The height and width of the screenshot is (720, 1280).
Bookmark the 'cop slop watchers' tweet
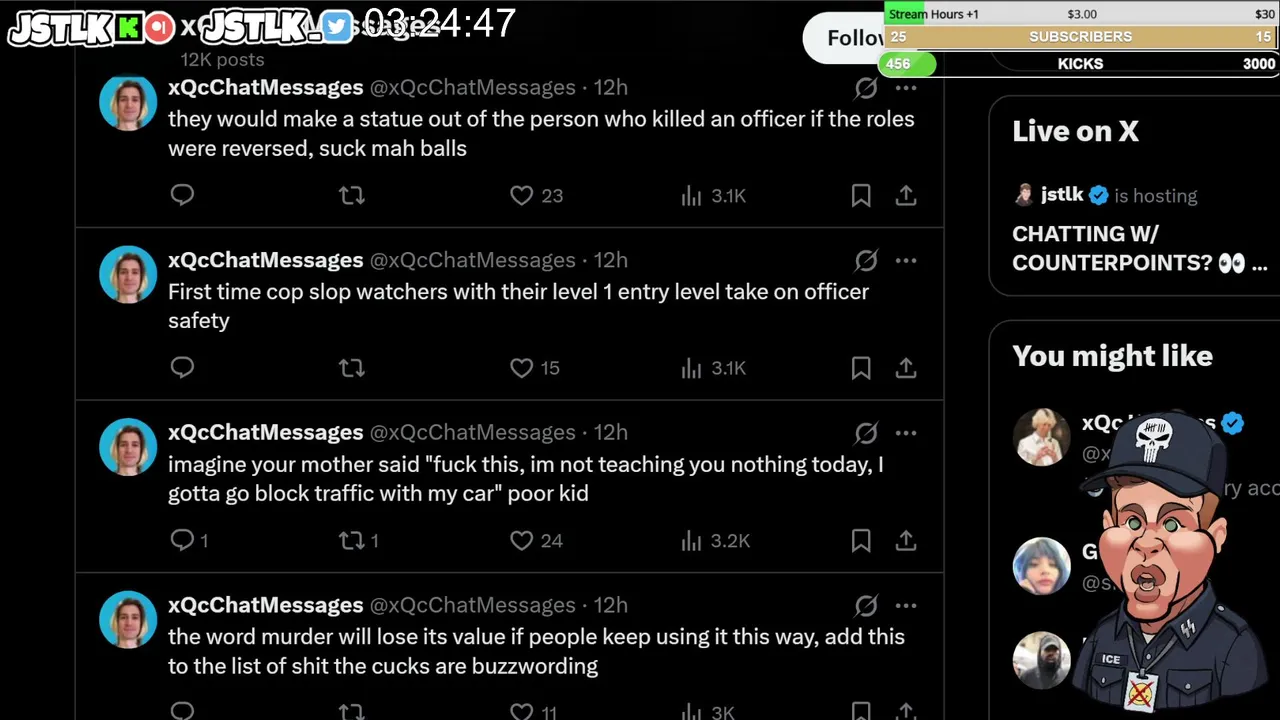(861, 368)
